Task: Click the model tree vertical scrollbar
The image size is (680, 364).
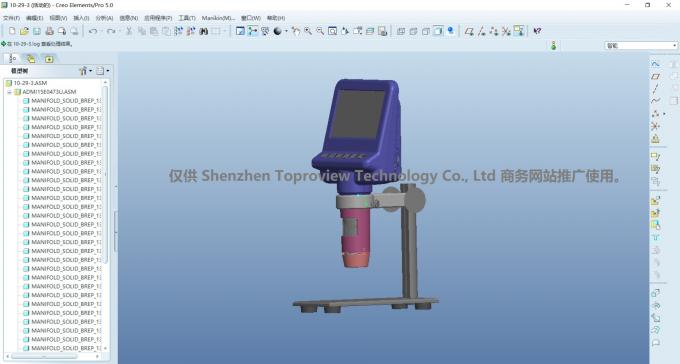Action: pyautogui.click(x=105, y=174)
